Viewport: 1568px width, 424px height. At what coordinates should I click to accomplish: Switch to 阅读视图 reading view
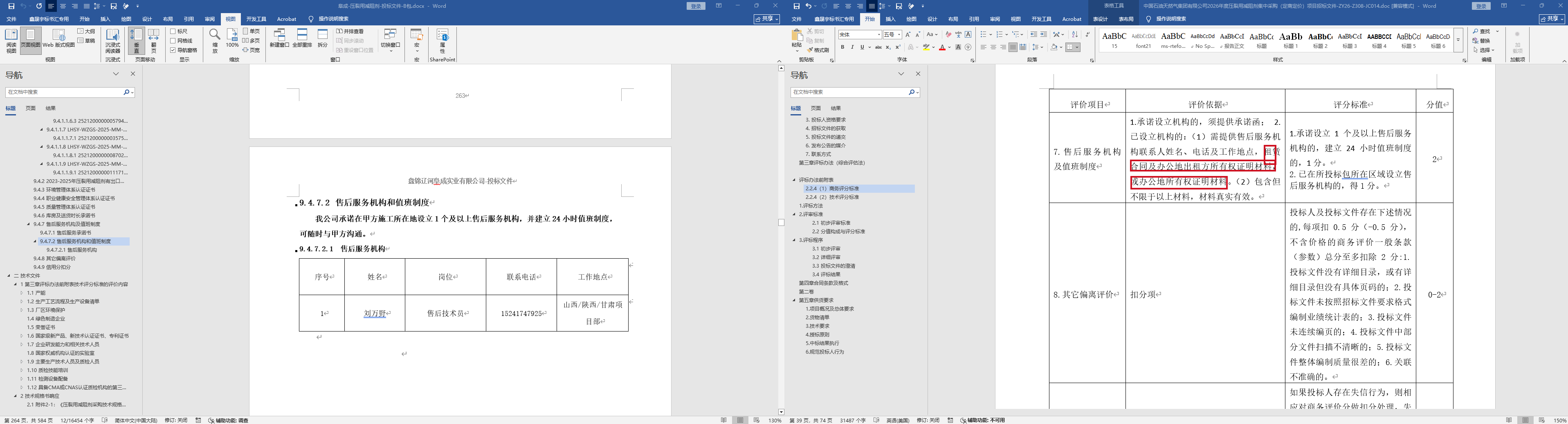(x=11, y=41)
